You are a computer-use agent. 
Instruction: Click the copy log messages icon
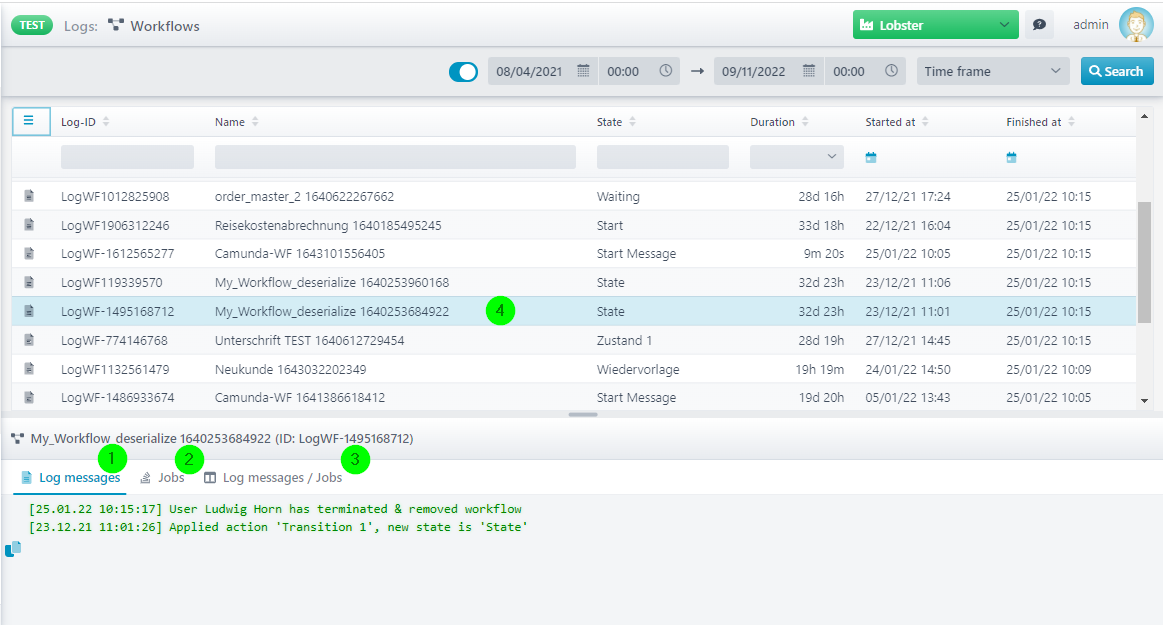13,549
